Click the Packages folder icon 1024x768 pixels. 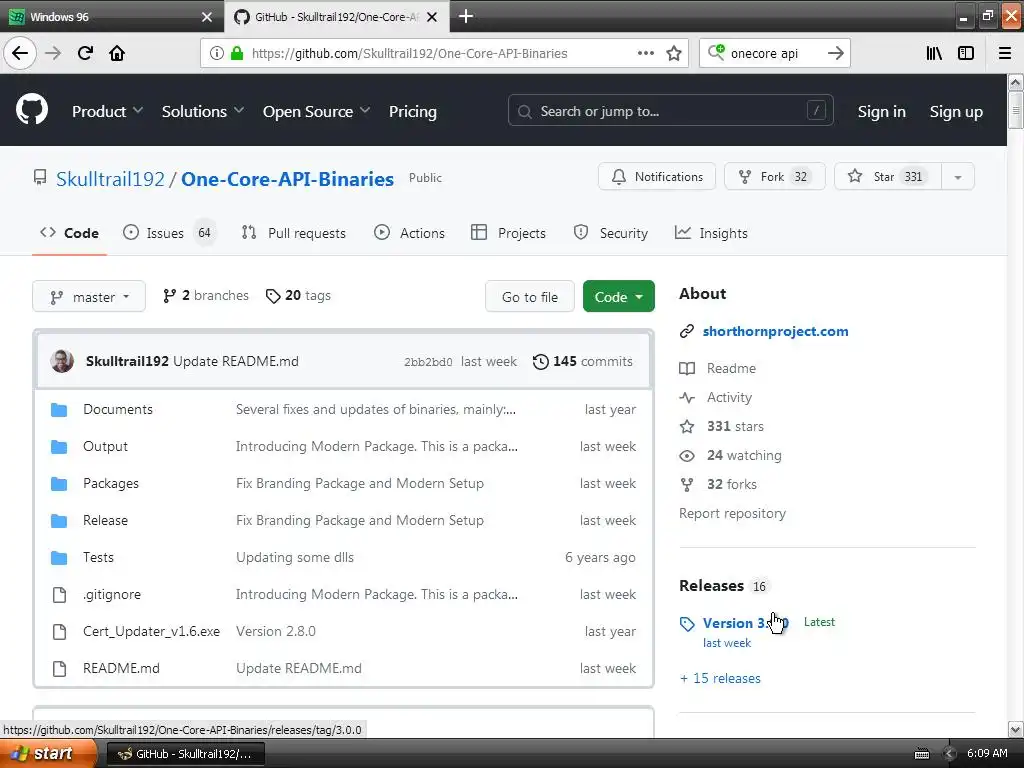tap(59, 484)
